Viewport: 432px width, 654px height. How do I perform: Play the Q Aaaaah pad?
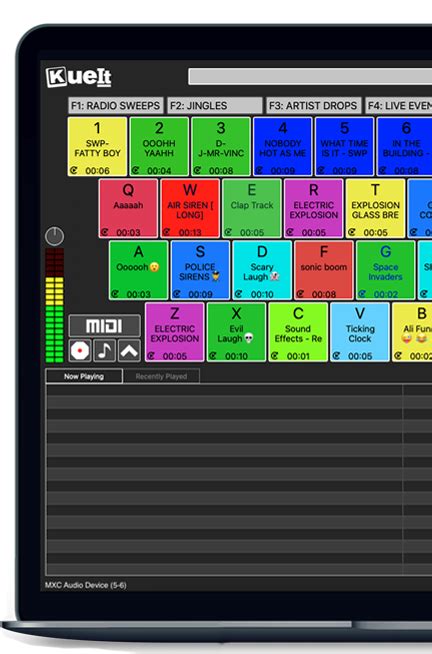(128, 208)
